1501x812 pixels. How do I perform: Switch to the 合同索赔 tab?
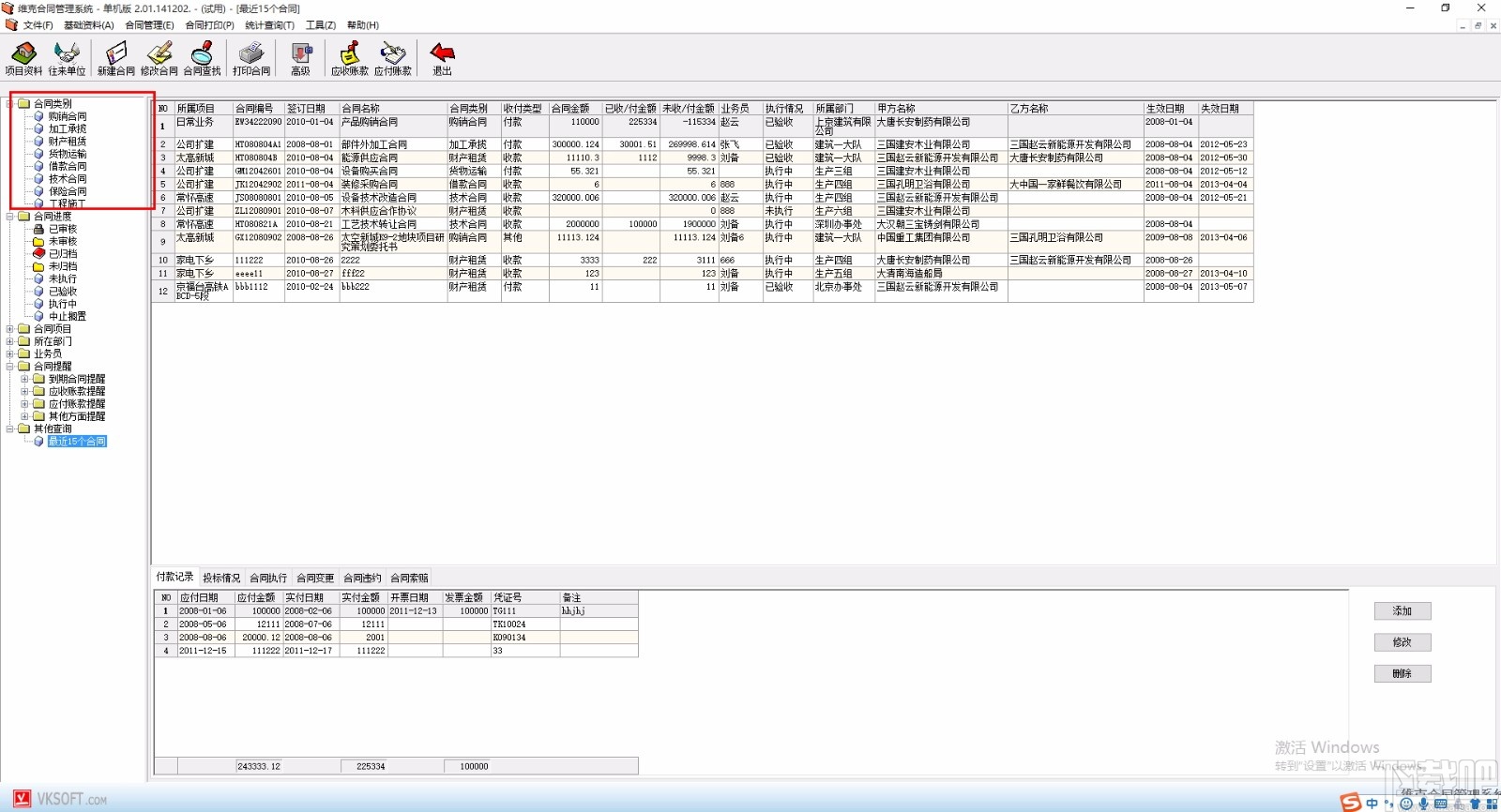[409, 579]
